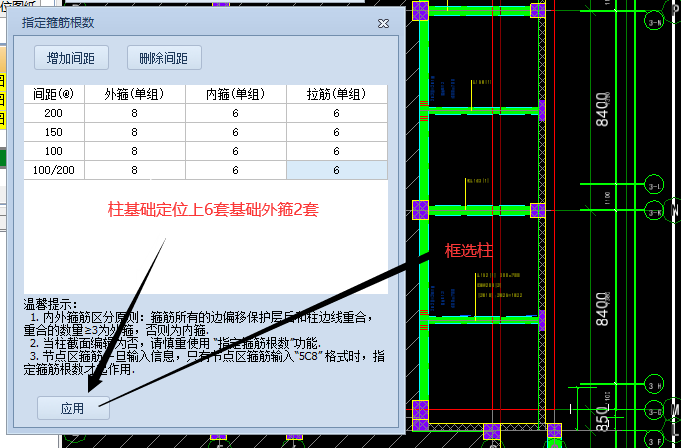The width and height of the screenshot is (681, 448).
Task: Select the 100/200 spacing row cell
Action: click(54, 170)
